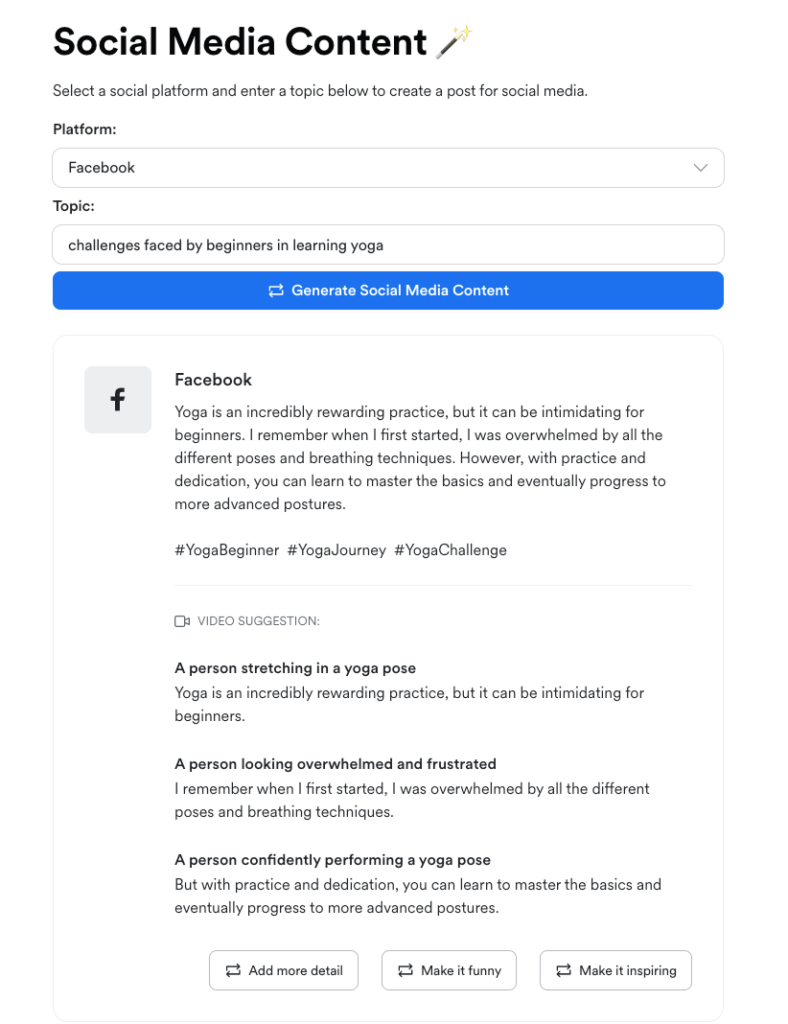Click the Social Media Content heading
788x1024 pixels.
tap(240, 42)
